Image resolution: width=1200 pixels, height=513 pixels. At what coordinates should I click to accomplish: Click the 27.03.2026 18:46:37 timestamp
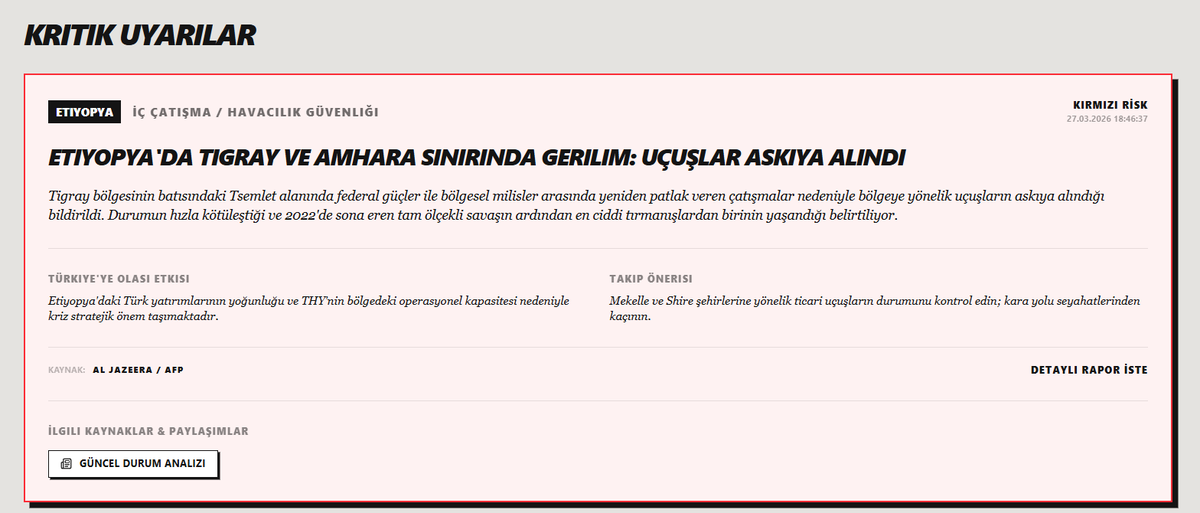pos(1107,119)
